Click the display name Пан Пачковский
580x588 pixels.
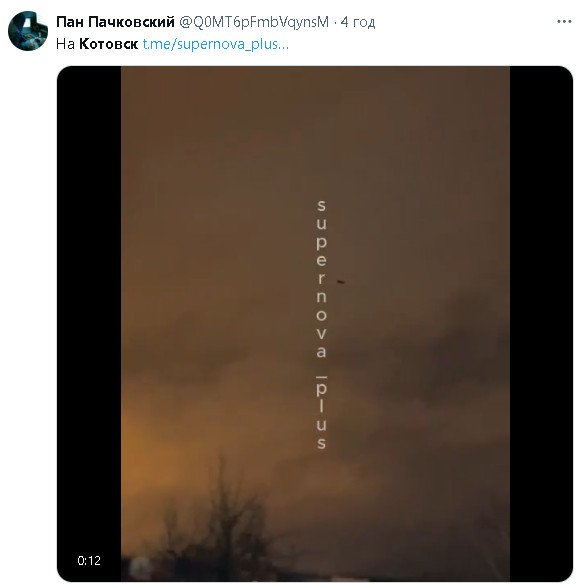pos(115,22)
